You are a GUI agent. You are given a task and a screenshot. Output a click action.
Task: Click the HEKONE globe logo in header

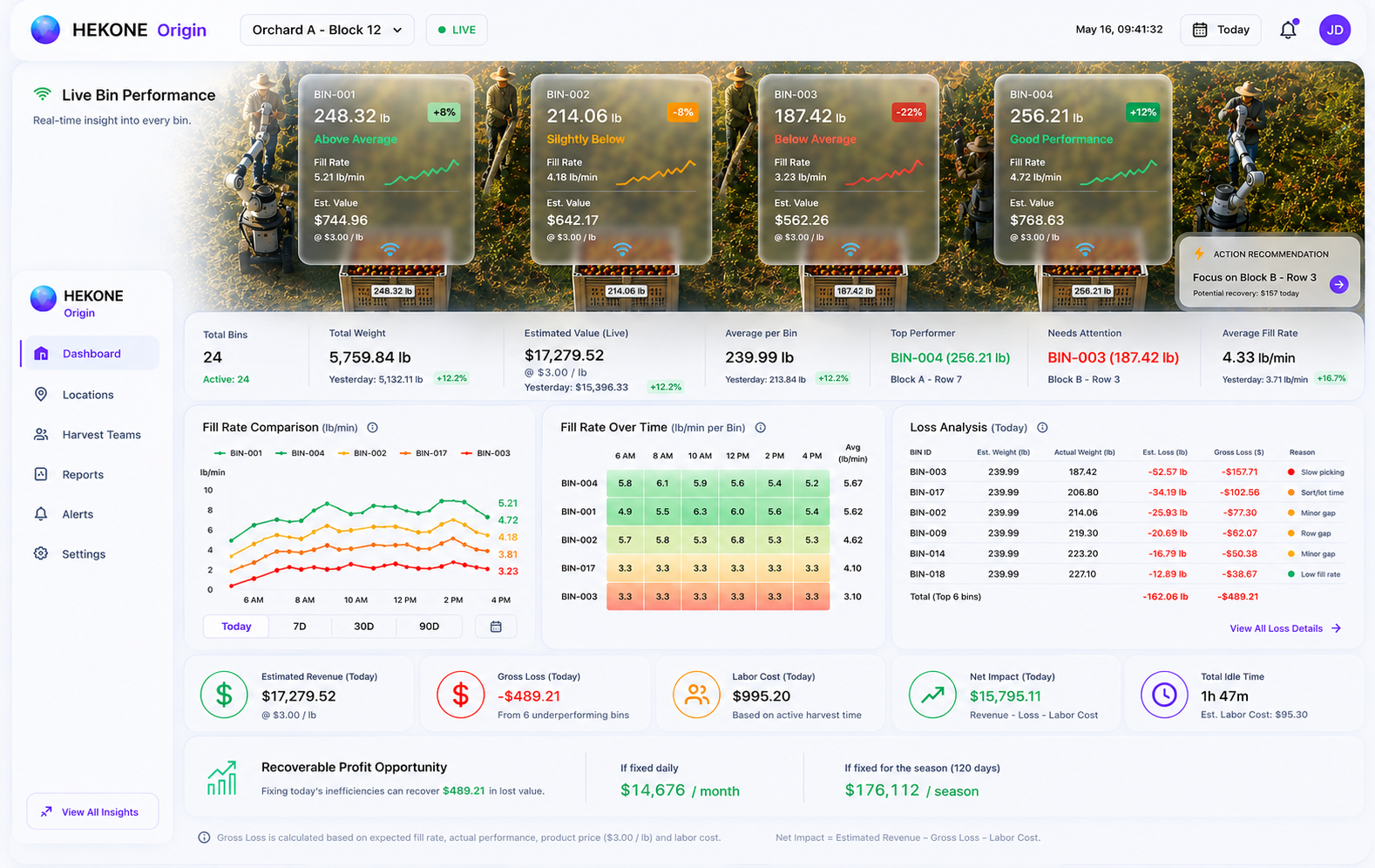click(x=45, y=30)
